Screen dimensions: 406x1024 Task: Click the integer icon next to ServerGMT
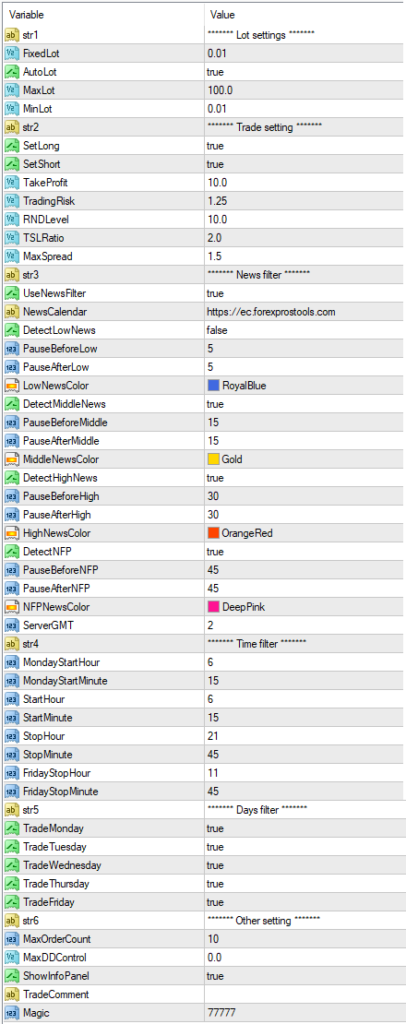pos(11,626)
